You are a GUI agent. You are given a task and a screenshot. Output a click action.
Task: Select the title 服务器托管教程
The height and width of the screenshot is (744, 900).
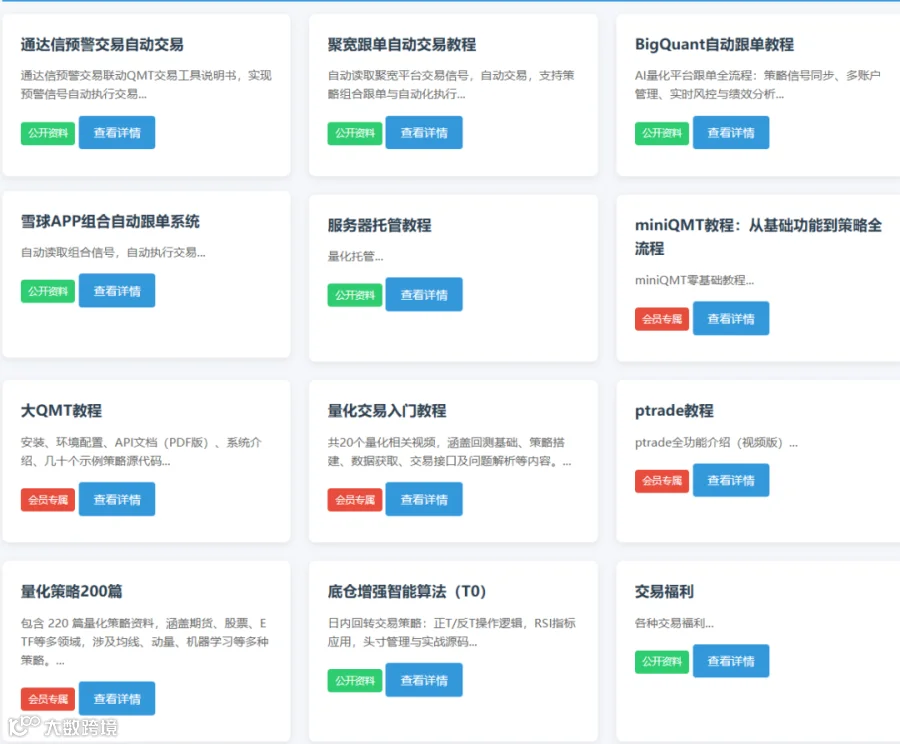pyautogui.click(x=379, y=226)
